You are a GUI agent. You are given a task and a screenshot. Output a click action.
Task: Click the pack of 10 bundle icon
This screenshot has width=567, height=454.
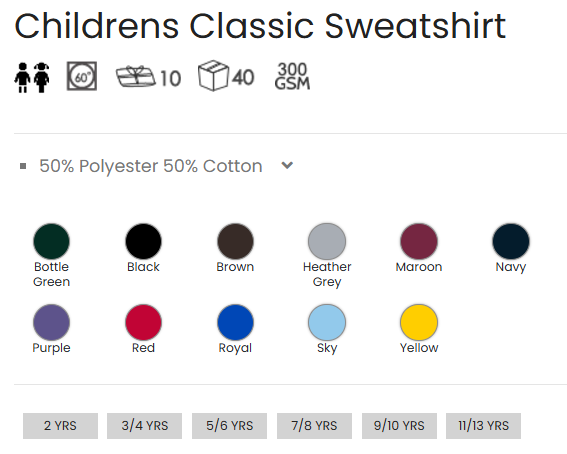148,77
